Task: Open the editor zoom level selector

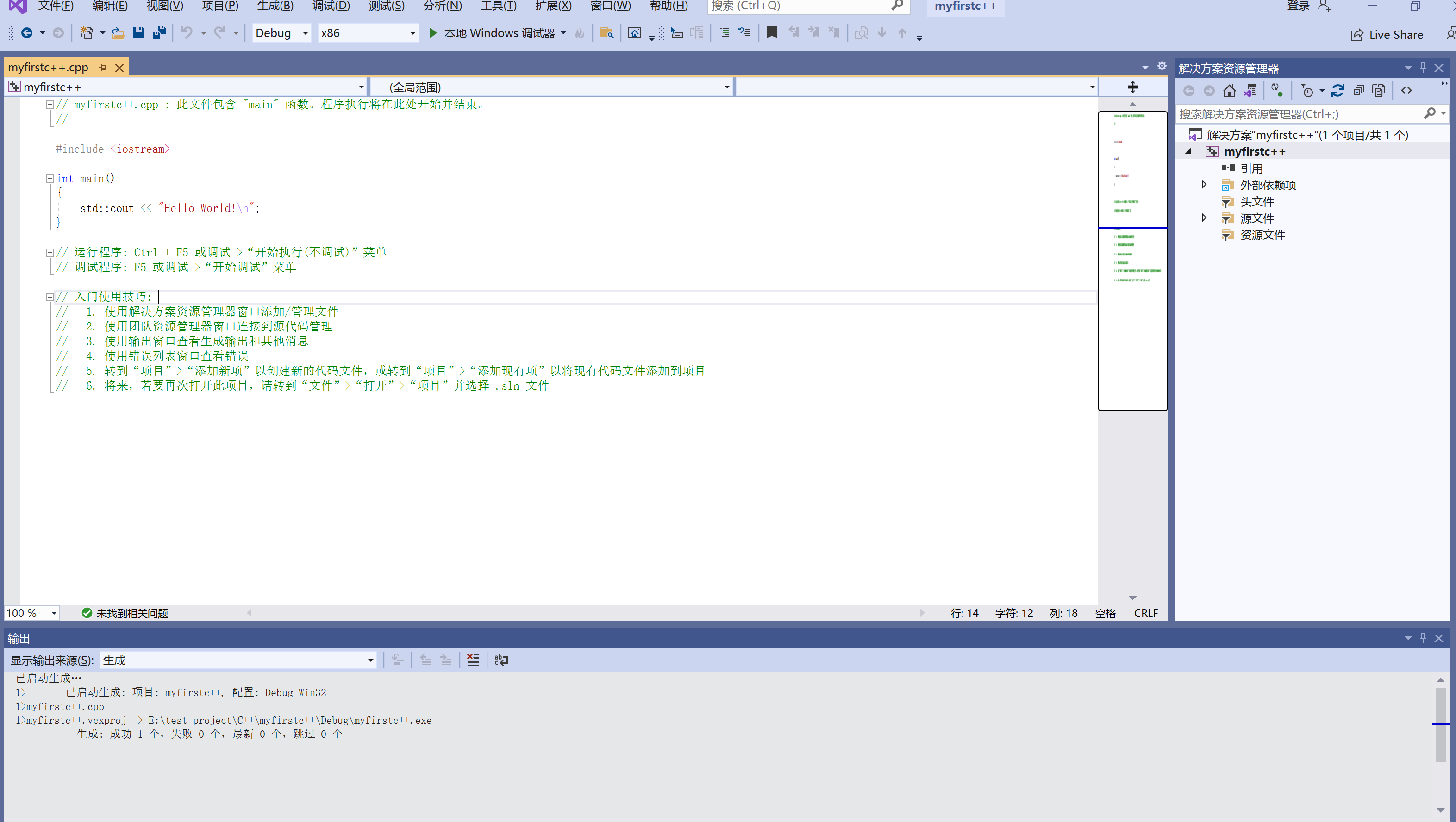Action: click(x=31, y=612)
